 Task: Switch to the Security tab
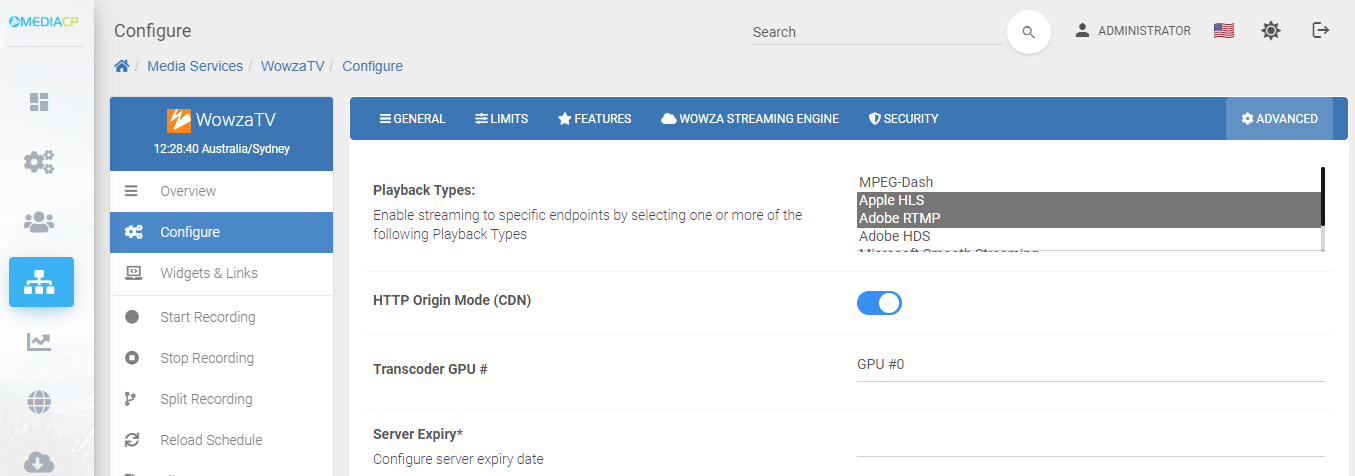[903, 118]
